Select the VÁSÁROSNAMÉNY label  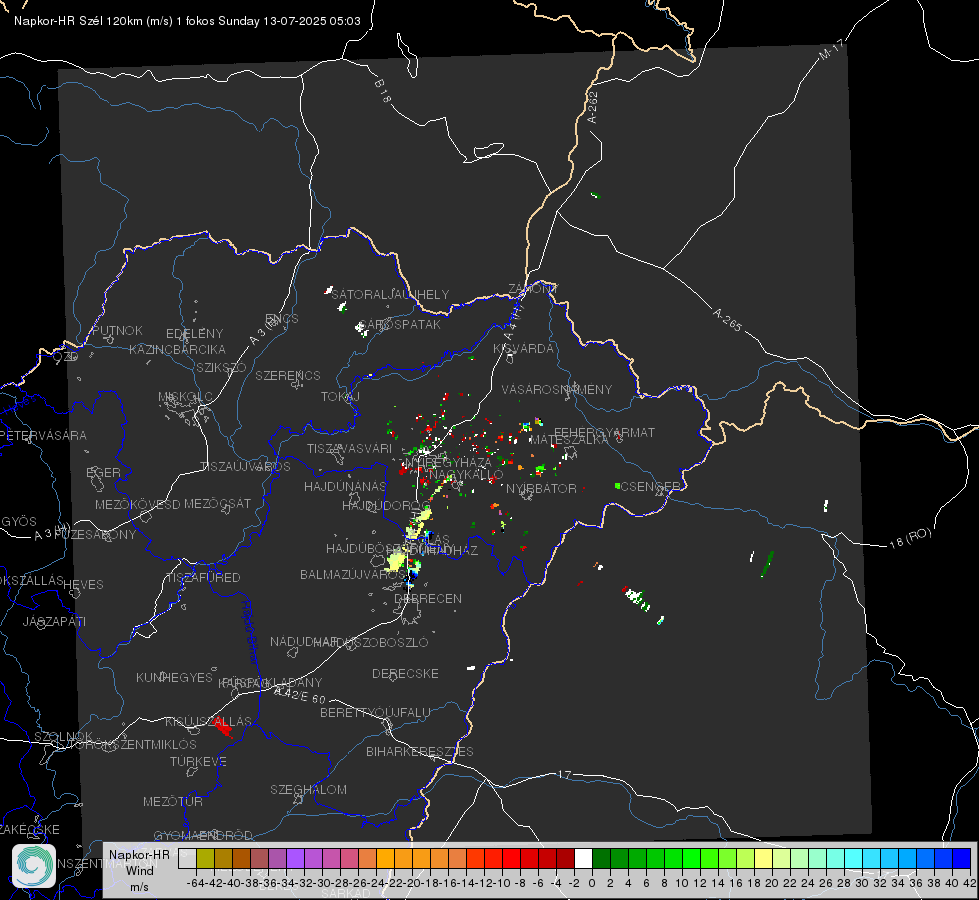click(x=557, y=389)
